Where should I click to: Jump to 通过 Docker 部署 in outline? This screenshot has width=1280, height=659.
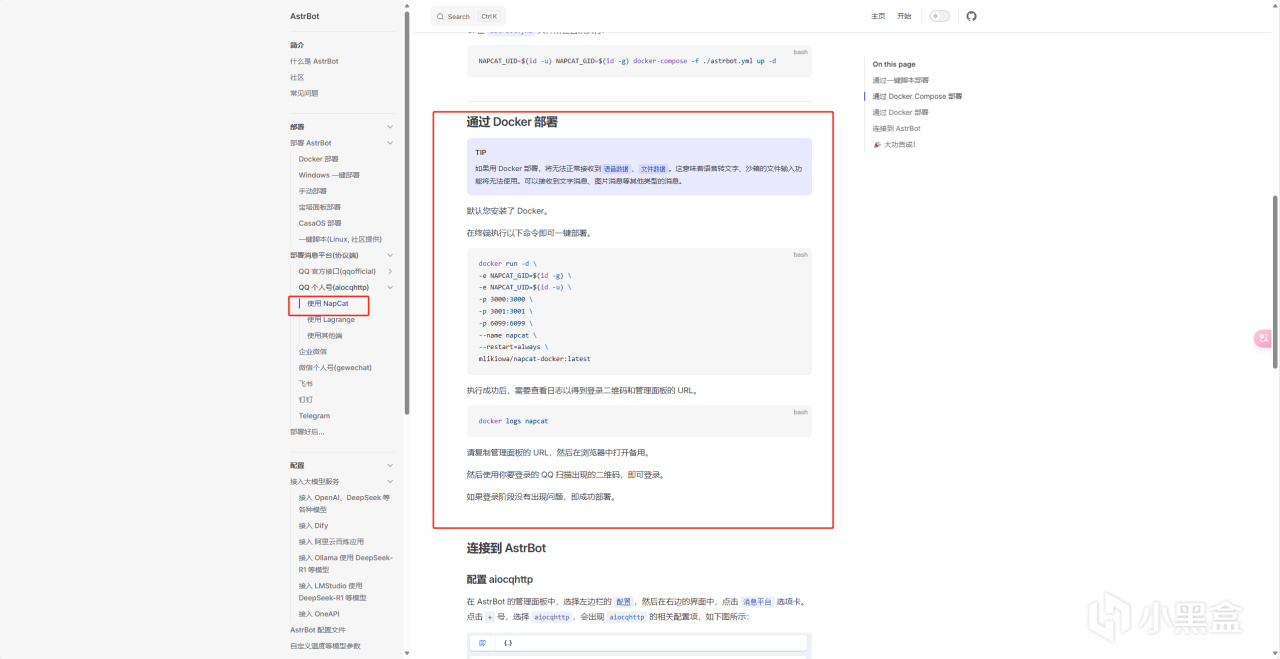[900, 112]
